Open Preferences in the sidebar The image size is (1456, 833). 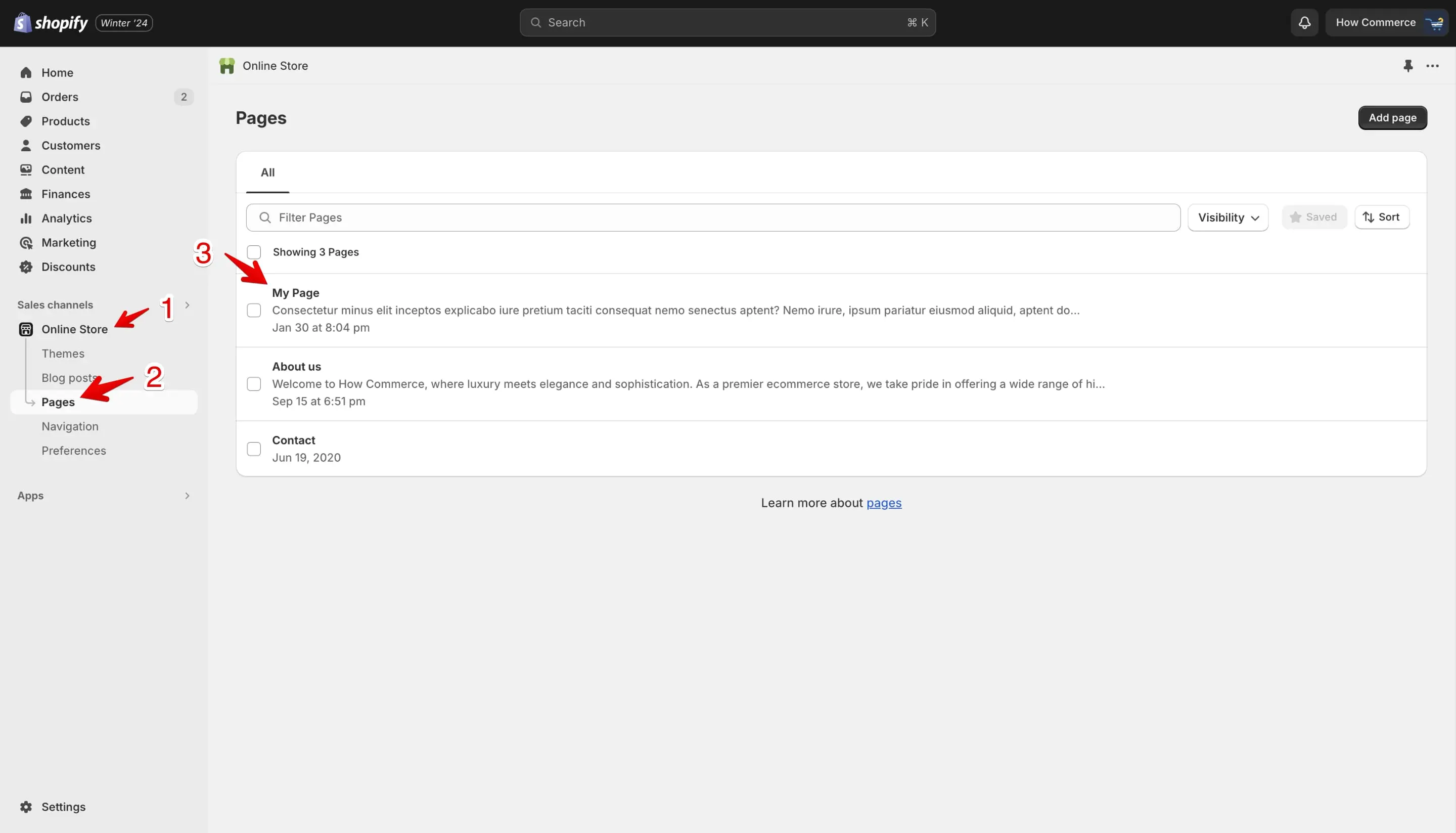point(74,451)
